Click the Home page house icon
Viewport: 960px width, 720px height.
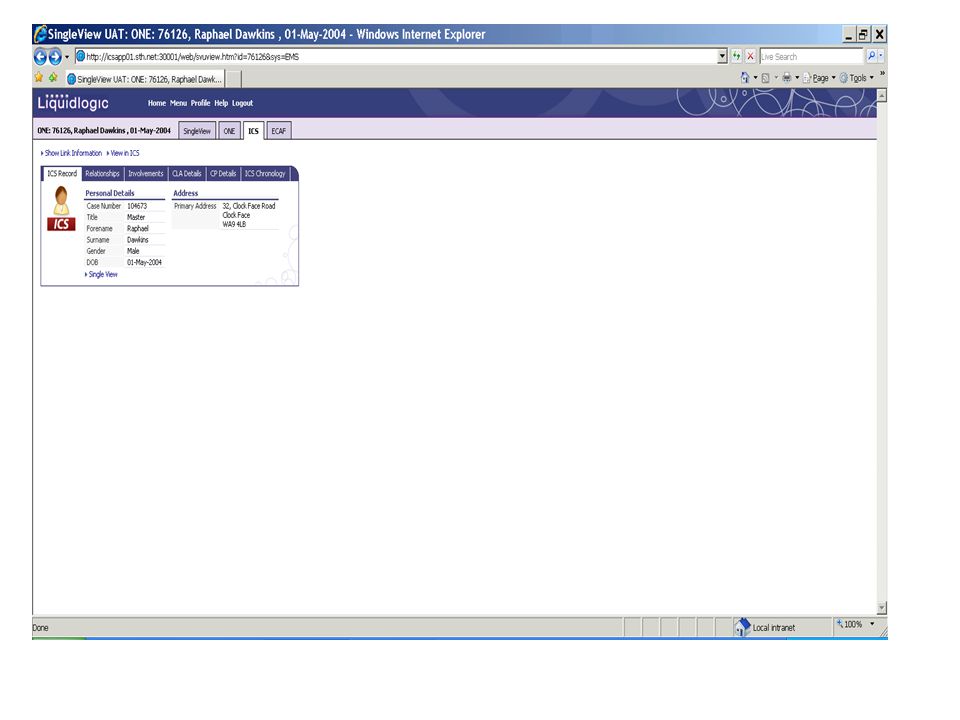click(744, 78)
